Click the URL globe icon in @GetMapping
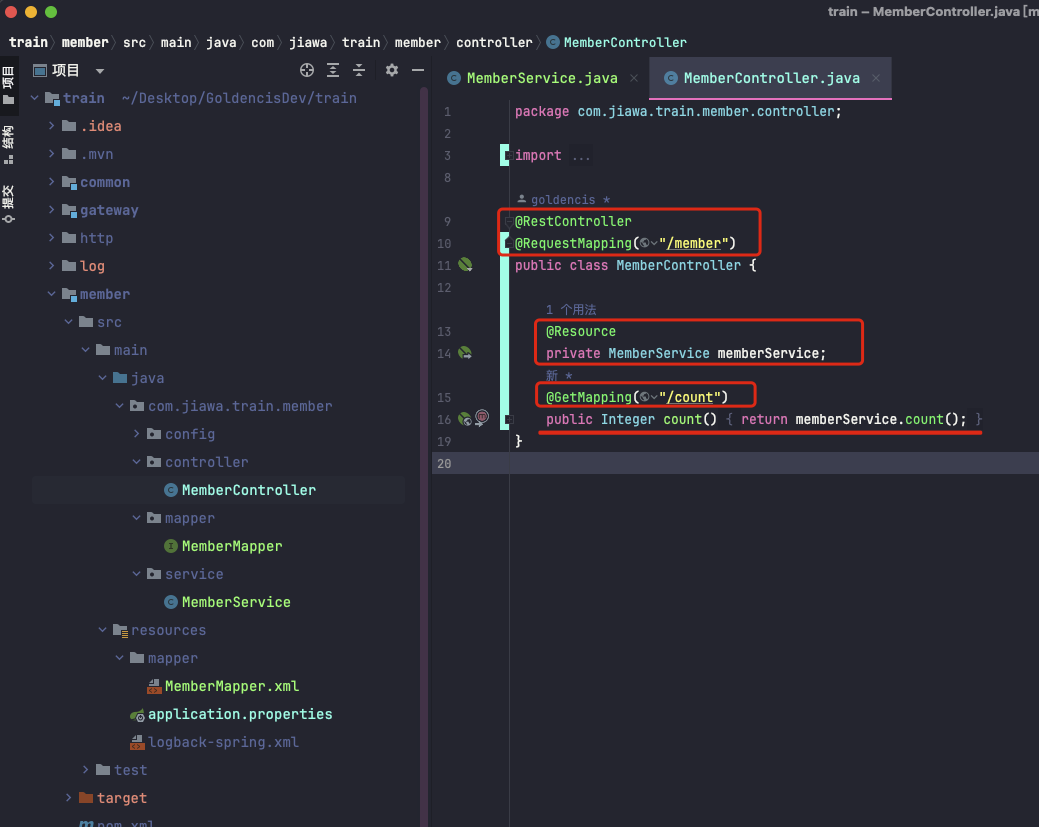 click(x=647, y=397)
